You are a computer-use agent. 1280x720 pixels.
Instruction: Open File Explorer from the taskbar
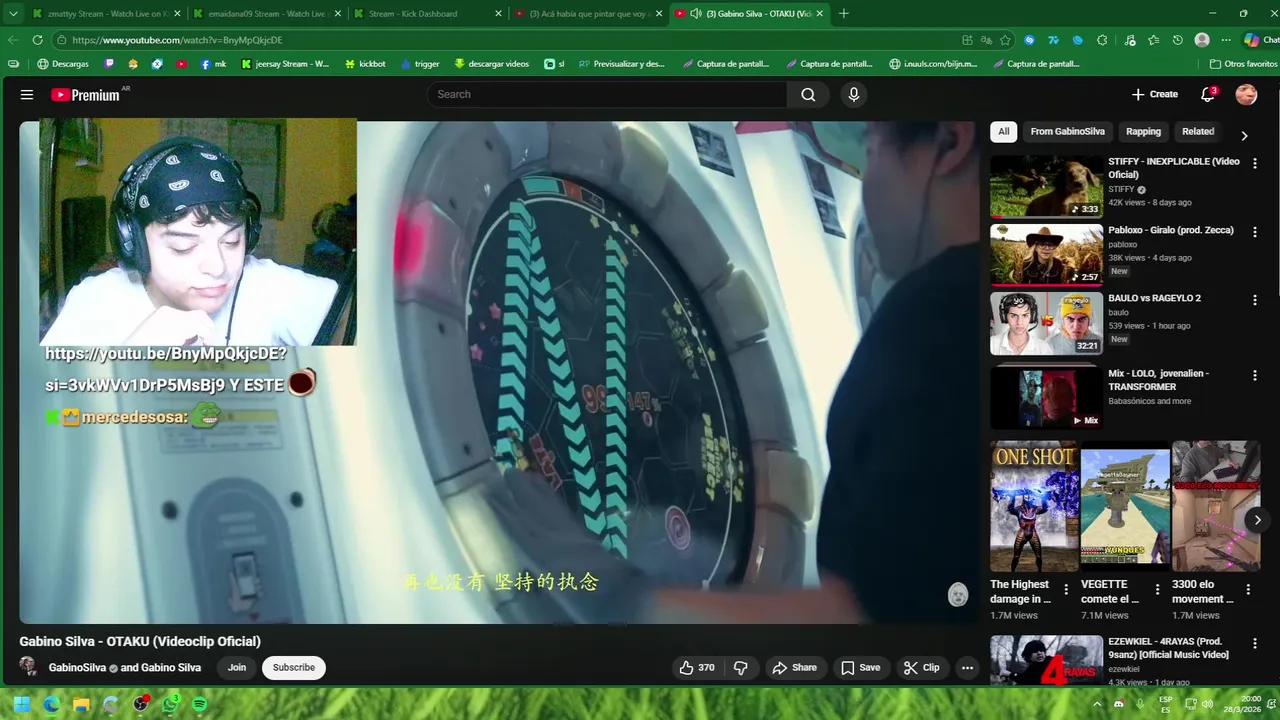pos(81,704)
